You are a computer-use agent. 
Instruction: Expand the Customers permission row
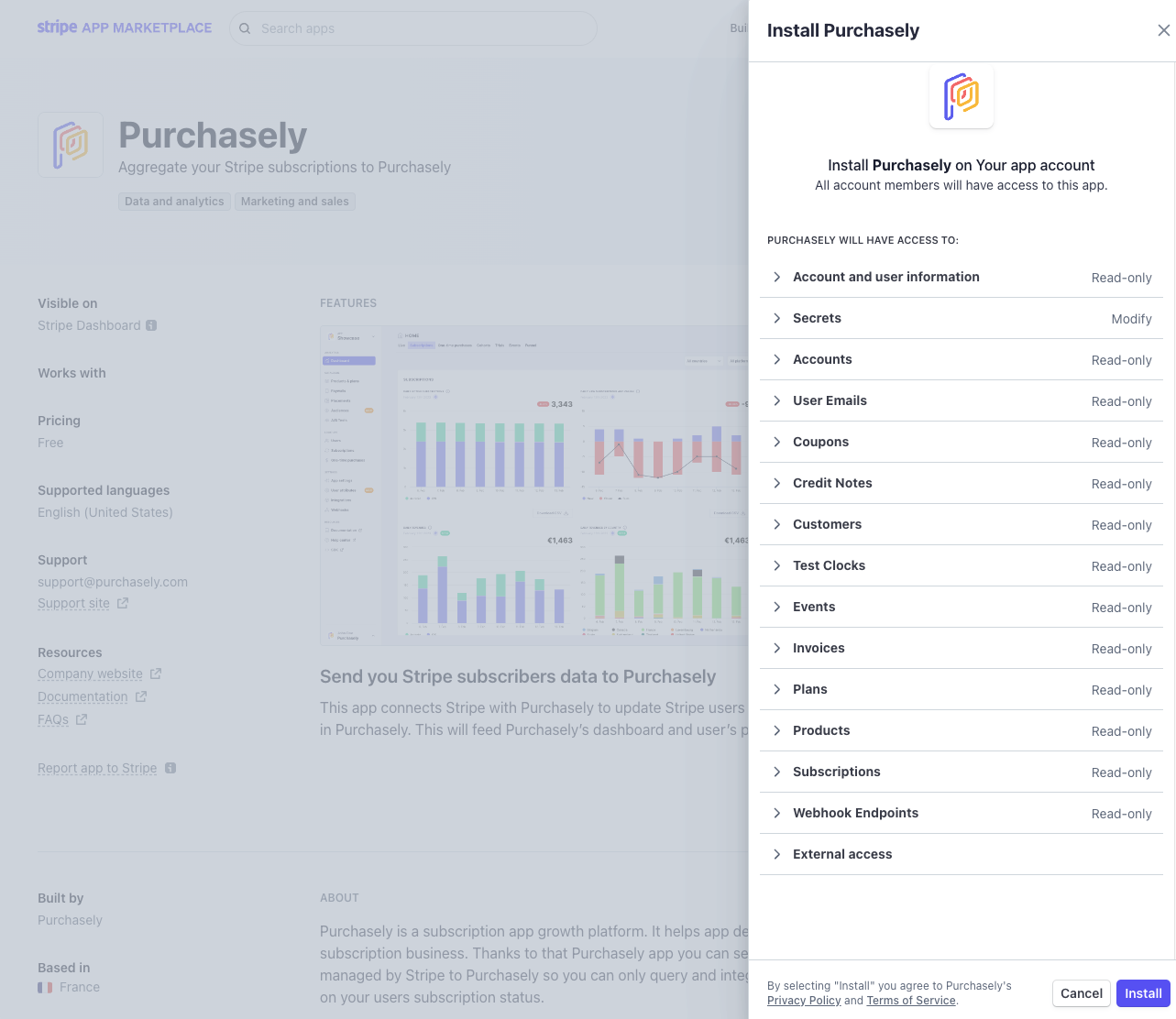(961, 524)
